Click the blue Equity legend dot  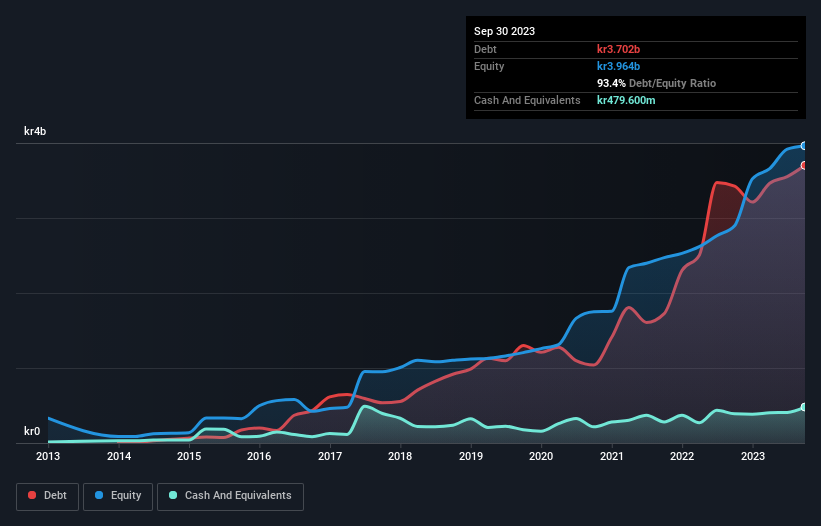click(99, 495)
